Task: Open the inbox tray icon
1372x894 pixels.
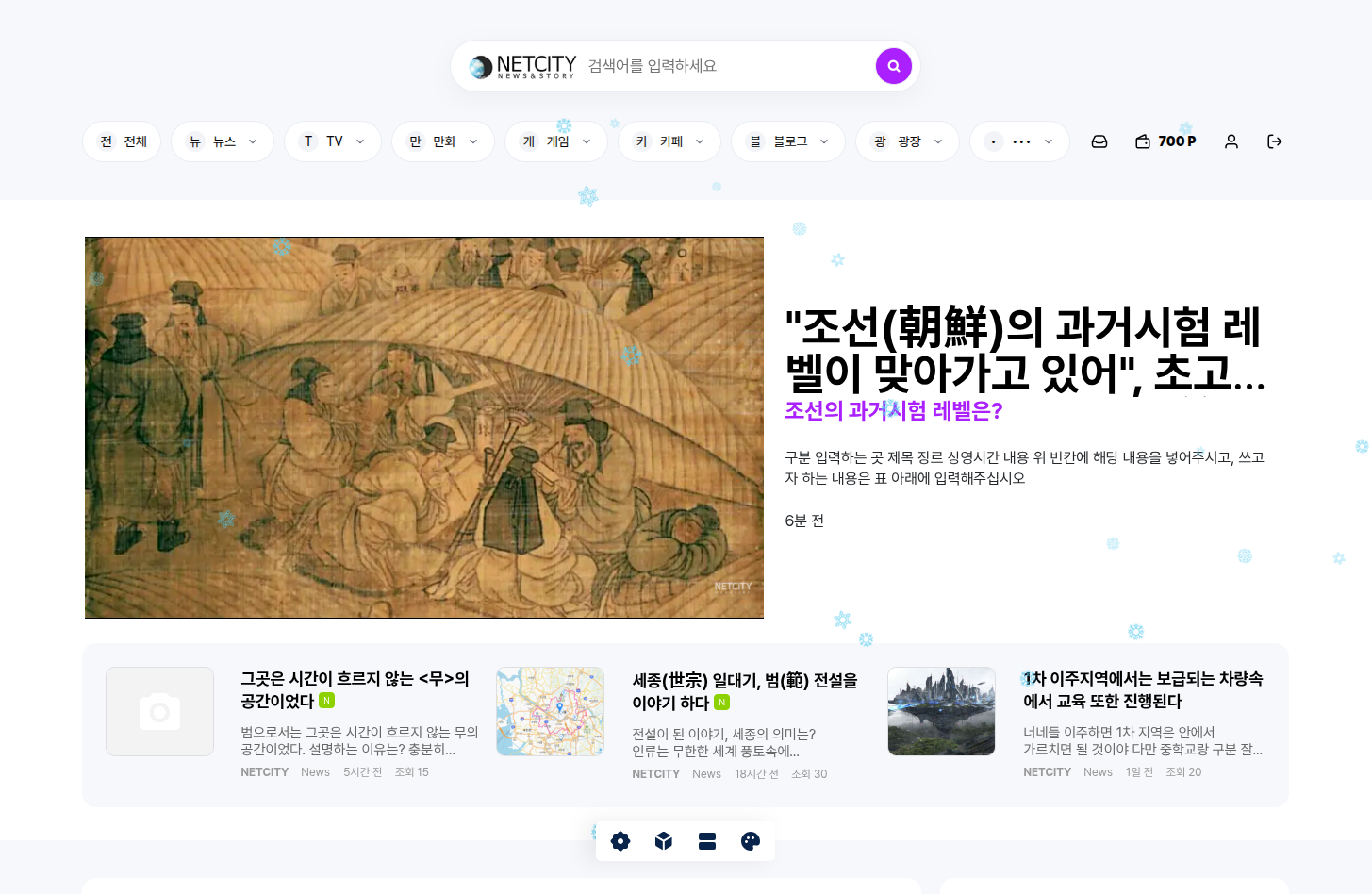Action: tap(1099, 141)
